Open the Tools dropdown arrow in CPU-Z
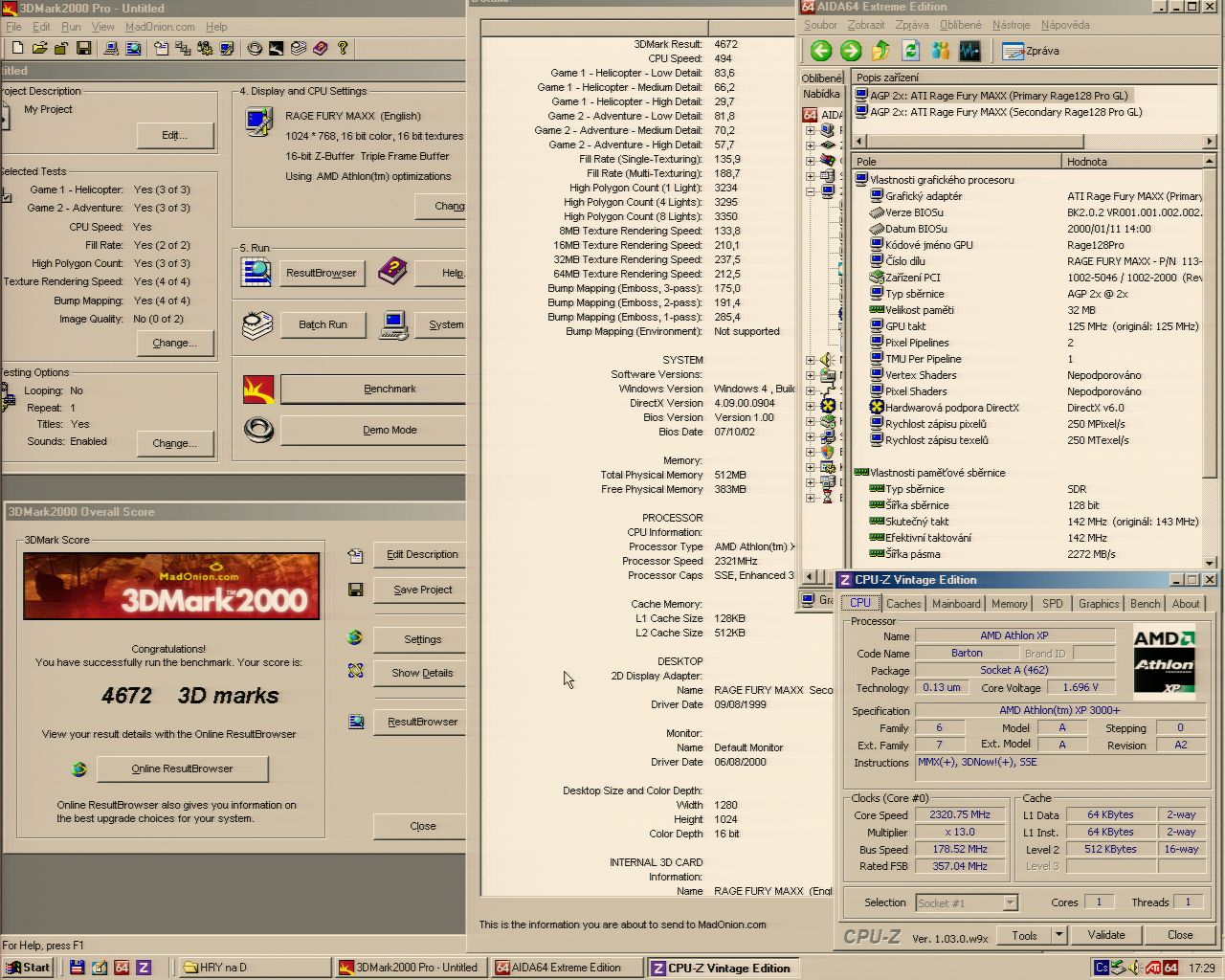Image resolution: width=1225 pixels, height=980 pixels. pyautogui.click(x=1058, y=935)
